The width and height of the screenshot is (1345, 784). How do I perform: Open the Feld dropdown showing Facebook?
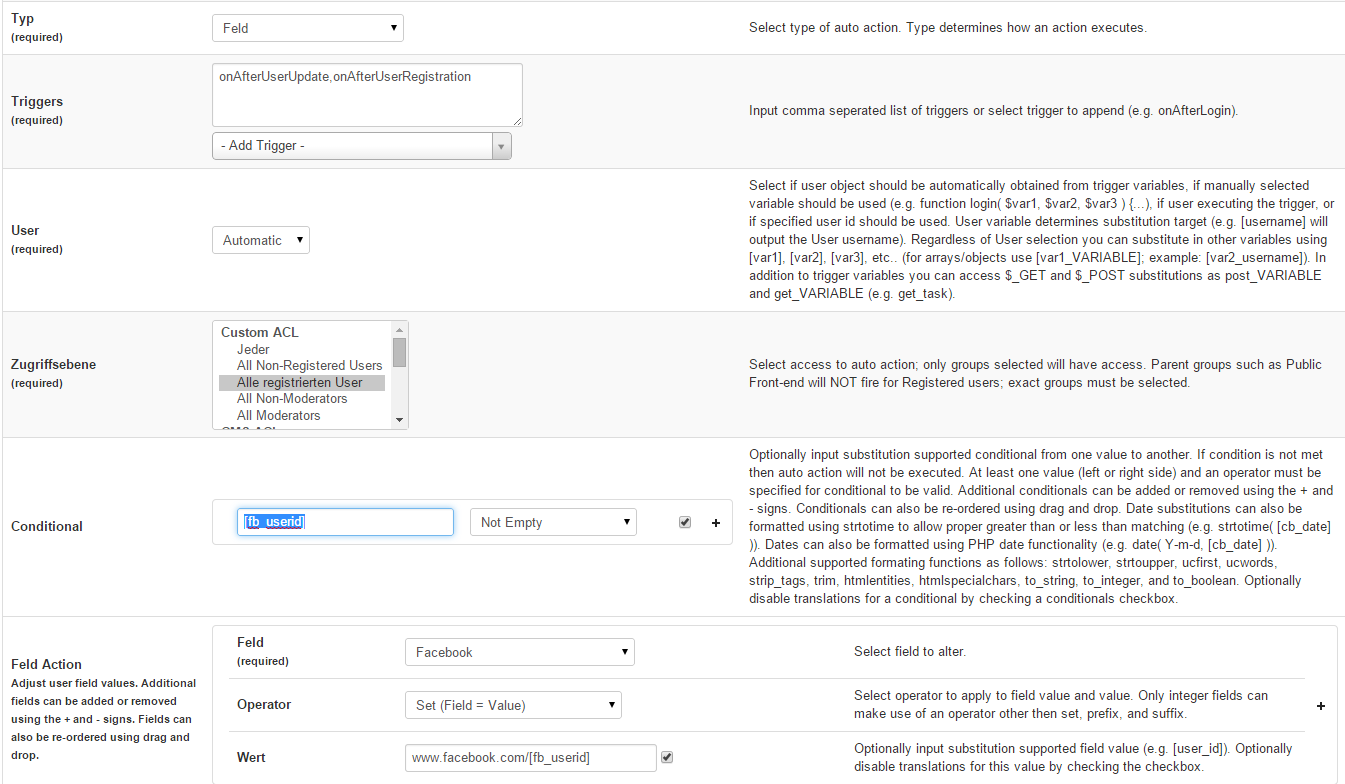click(519, 652)
